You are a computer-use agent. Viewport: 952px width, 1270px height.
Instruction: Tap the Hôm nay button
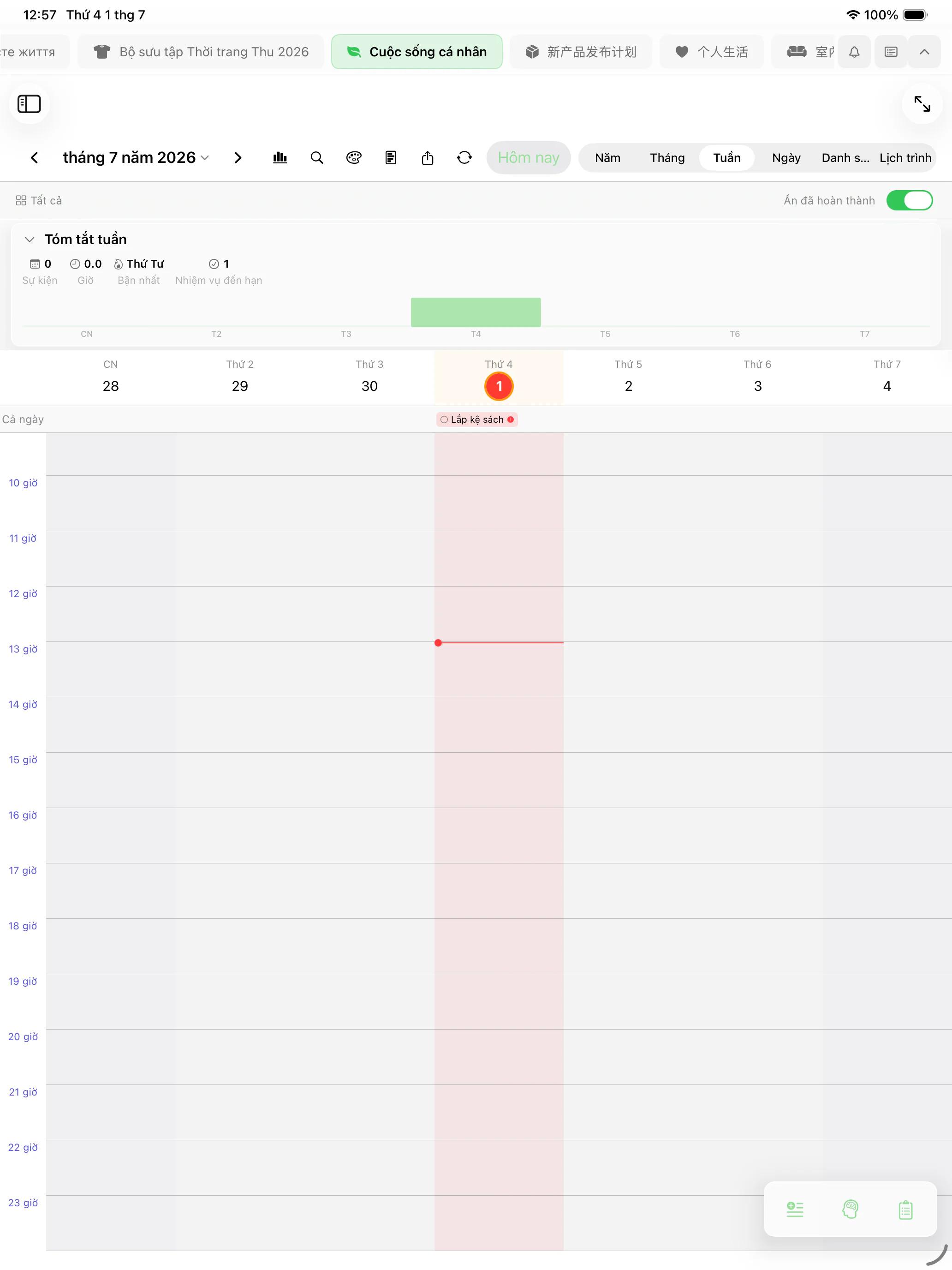(528, 157)
